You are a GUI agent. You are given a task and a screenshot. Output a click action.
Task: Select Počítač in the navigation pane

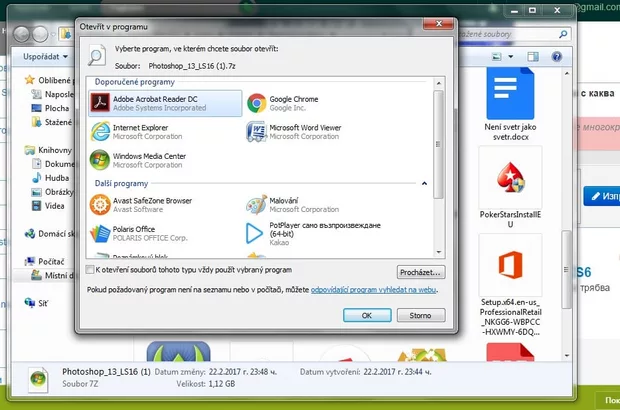coord(44,261)
